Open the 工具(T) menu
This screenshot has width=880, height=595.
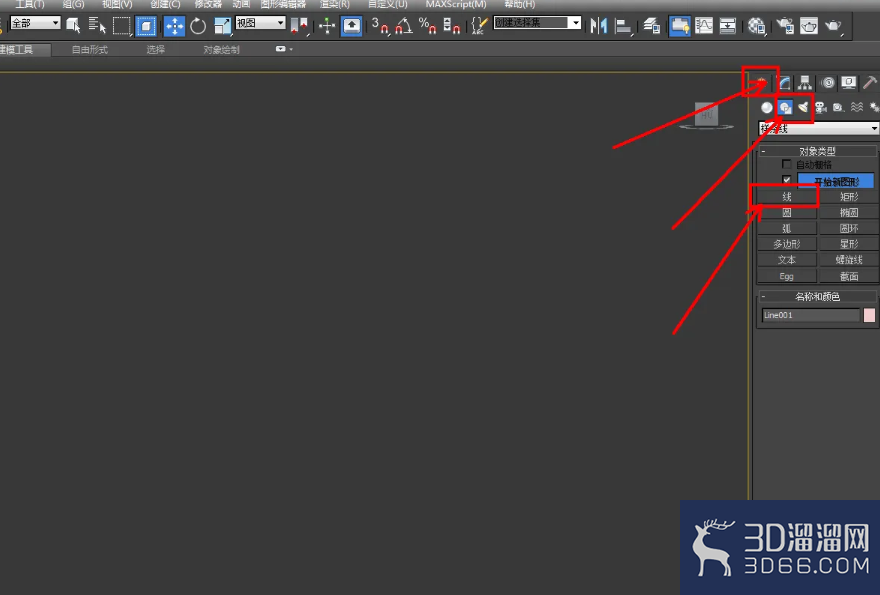tap(29, 4)
